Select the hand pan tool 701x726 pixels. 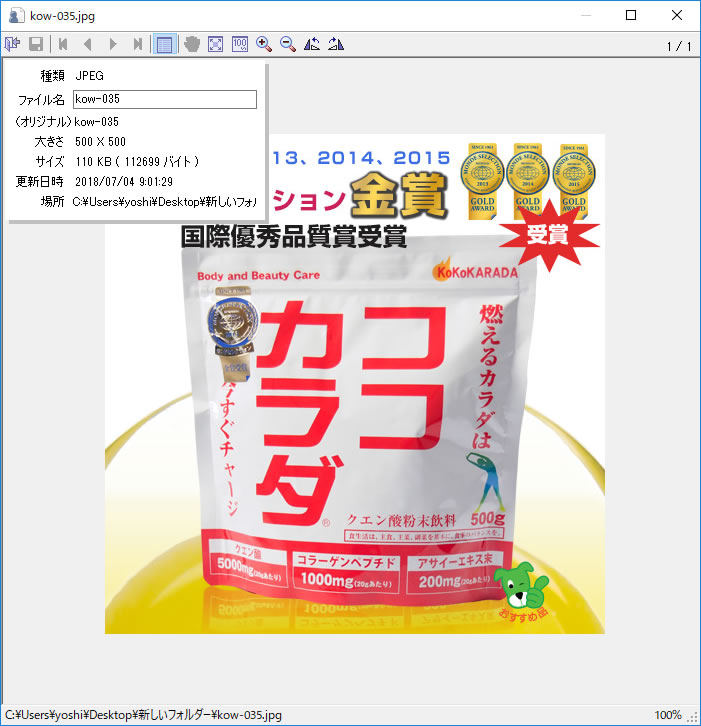[192, 44]
